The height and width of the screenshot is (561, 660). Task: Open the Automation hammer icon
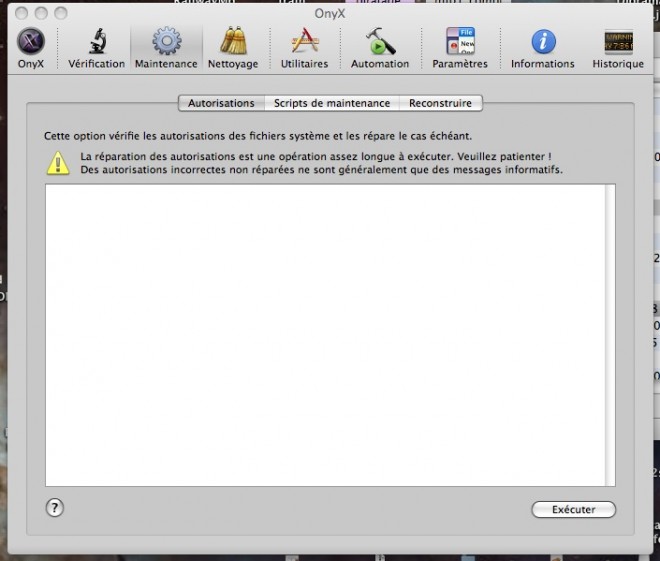click(x=380, y=41)
